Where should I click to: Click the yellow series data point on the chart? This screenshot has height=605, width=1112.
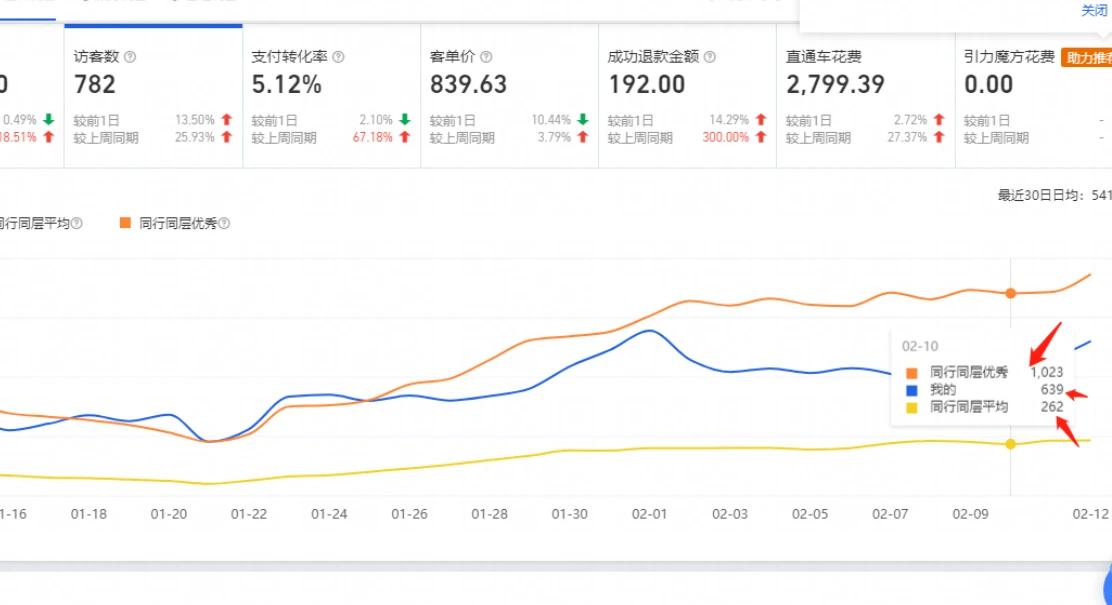pos(1010,444)
